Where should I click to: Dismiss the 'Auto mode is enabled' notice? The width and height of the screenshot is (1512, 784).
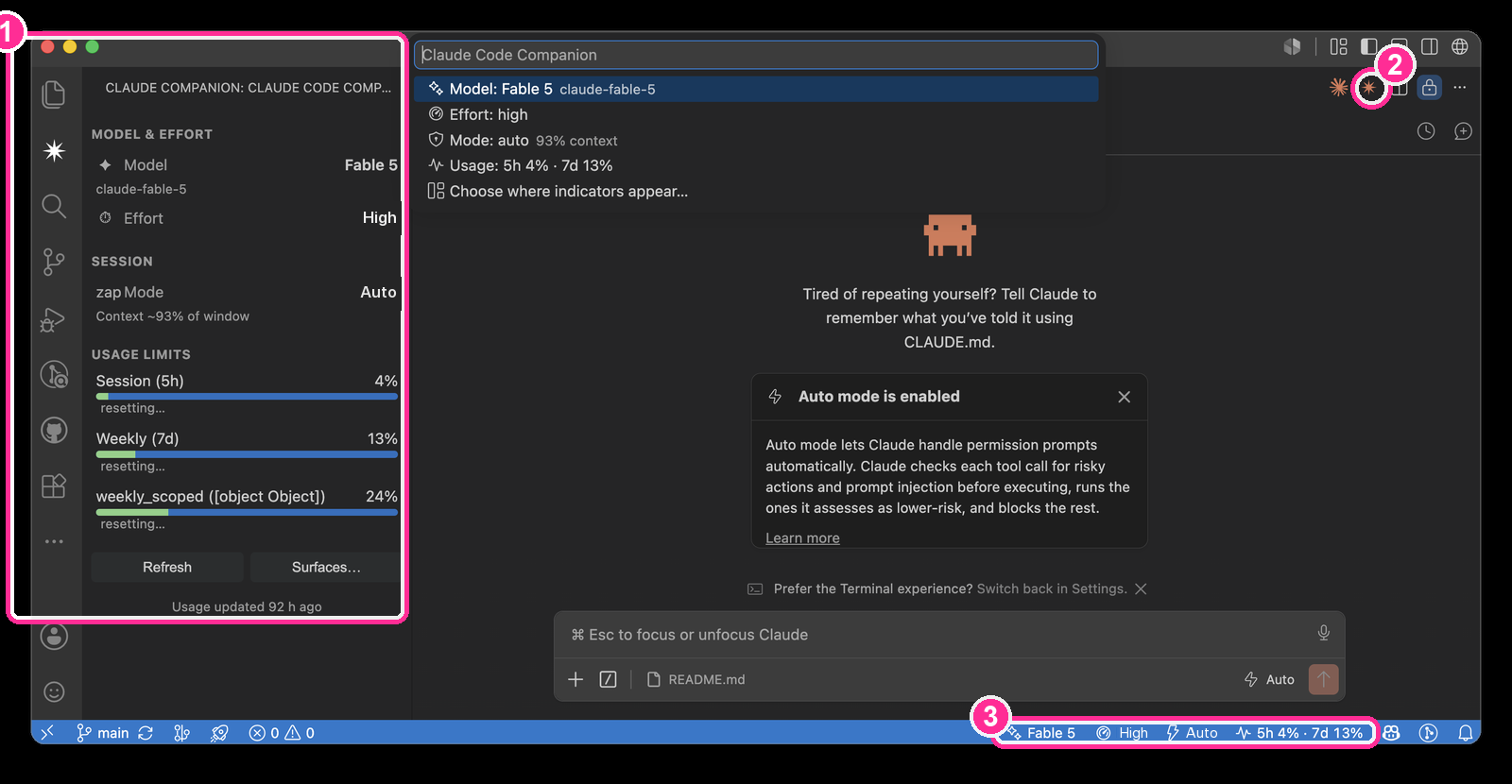point(1124,397)
